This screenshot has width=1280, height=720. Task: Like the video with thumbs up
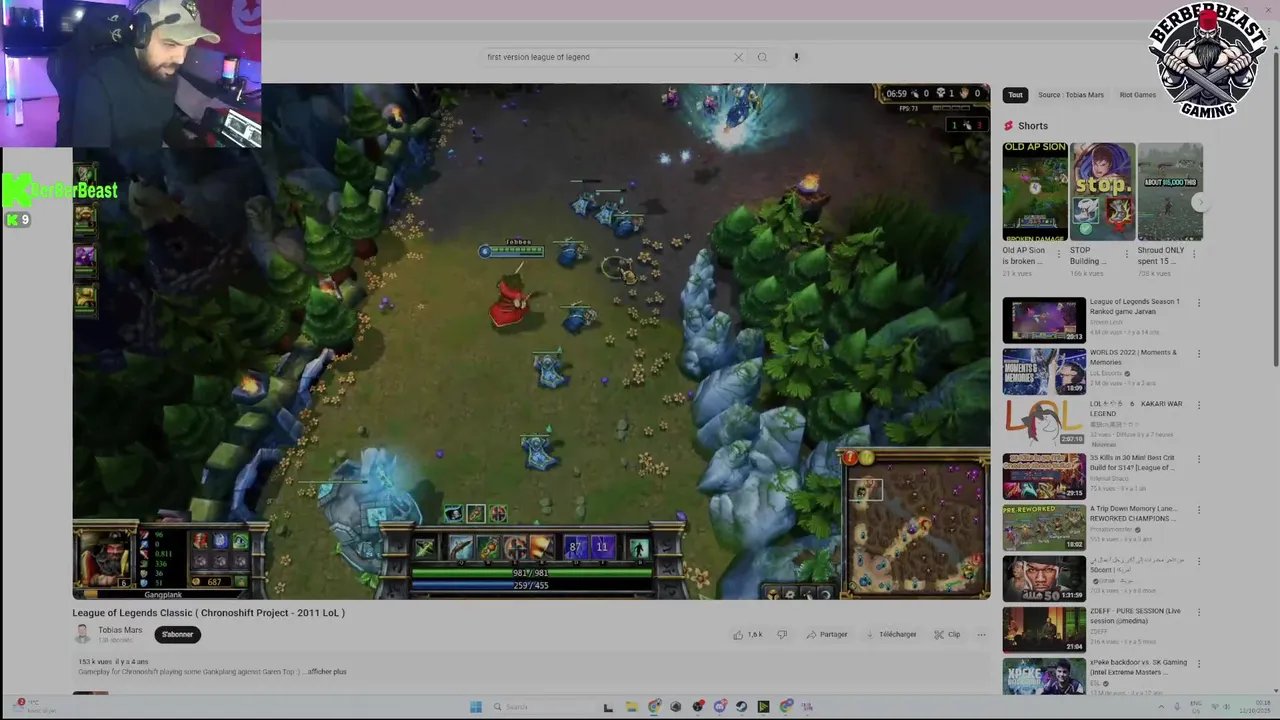(747, 634)
